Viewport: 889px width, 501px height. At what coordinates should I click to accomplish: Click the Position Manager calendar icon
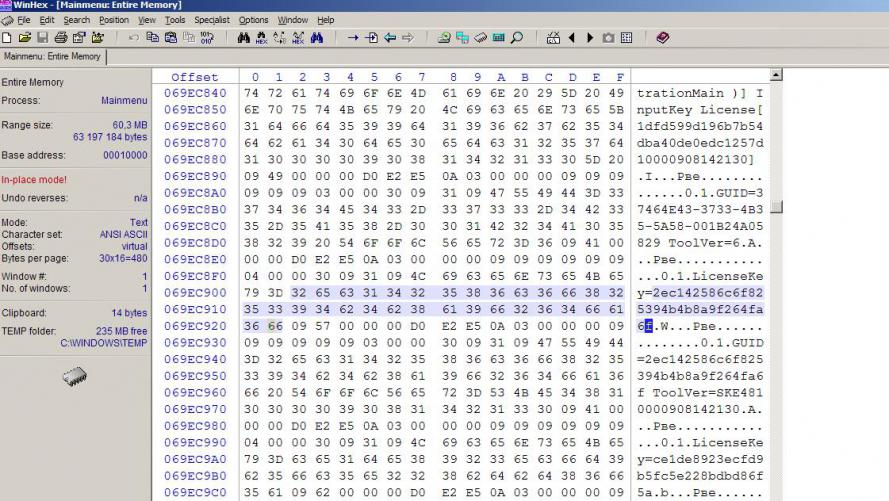(553, 38)
